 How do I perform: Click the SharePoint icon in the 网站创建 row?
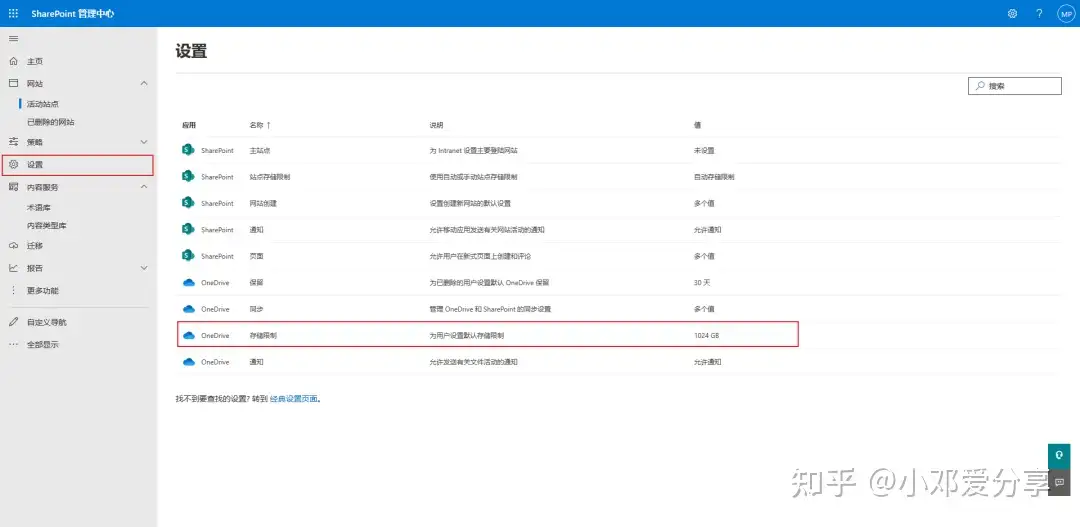[188, 203]
